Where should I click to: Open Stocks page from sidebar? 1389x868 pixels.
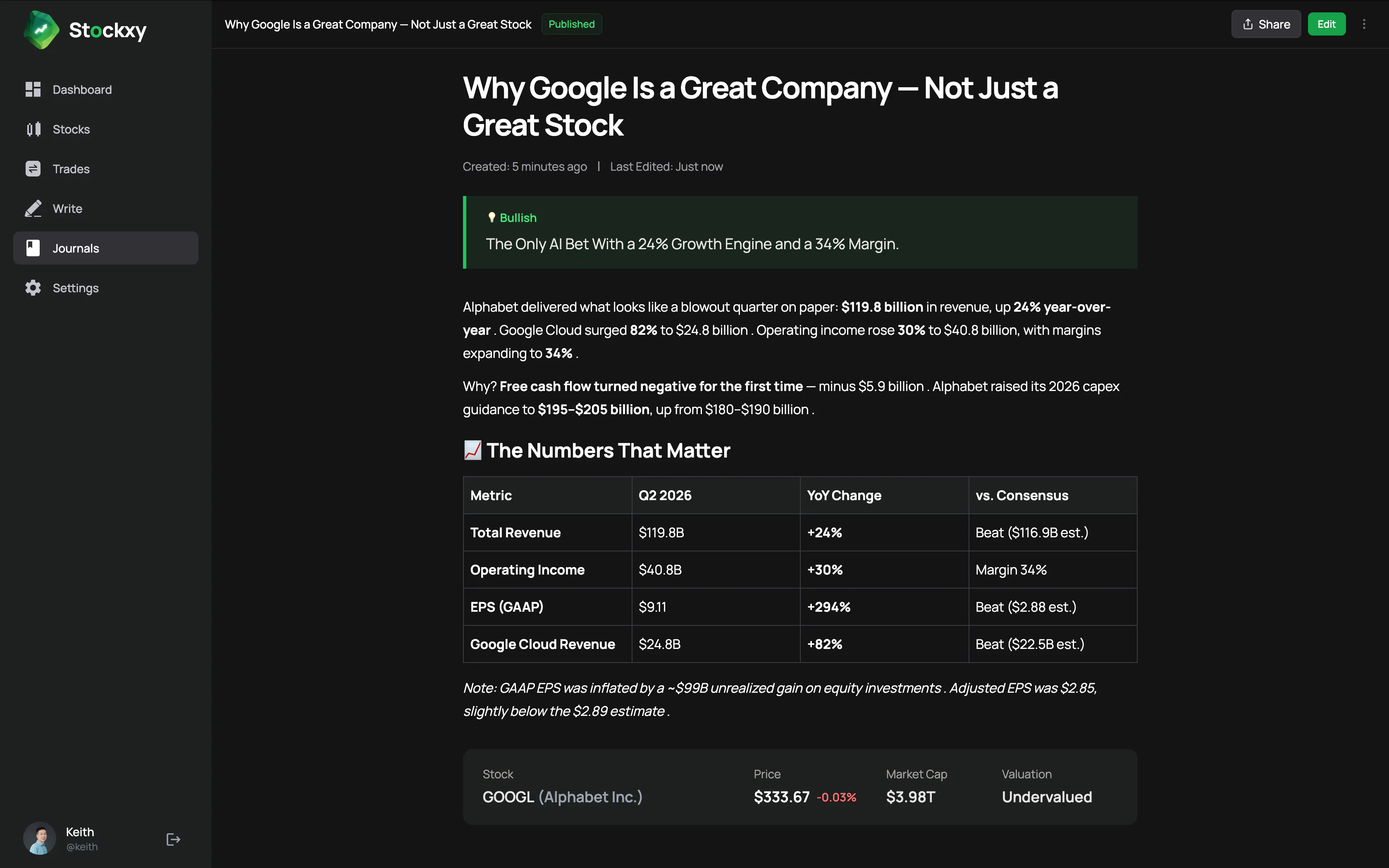point(105,129)
